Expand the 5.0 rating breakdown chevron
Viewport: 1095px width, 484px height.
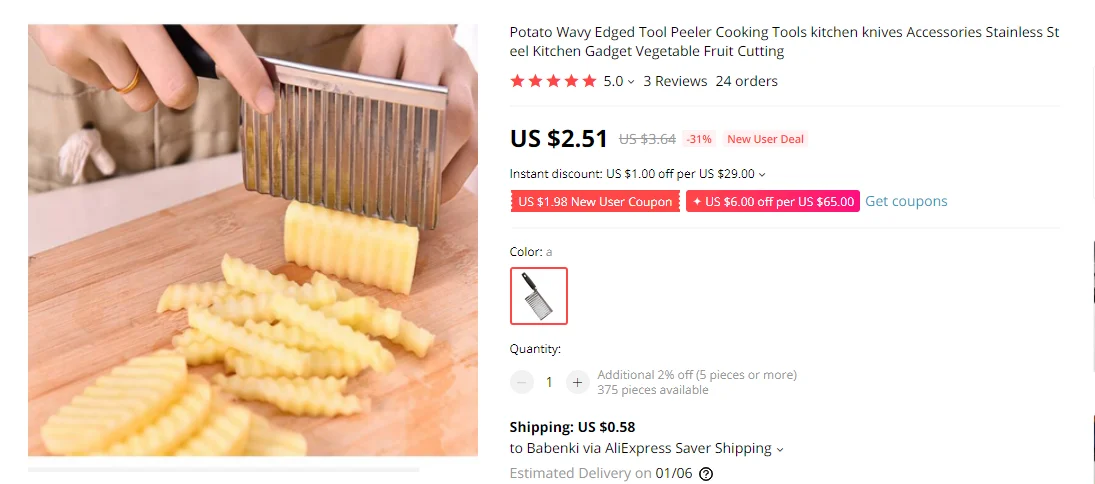pos(631,82)
